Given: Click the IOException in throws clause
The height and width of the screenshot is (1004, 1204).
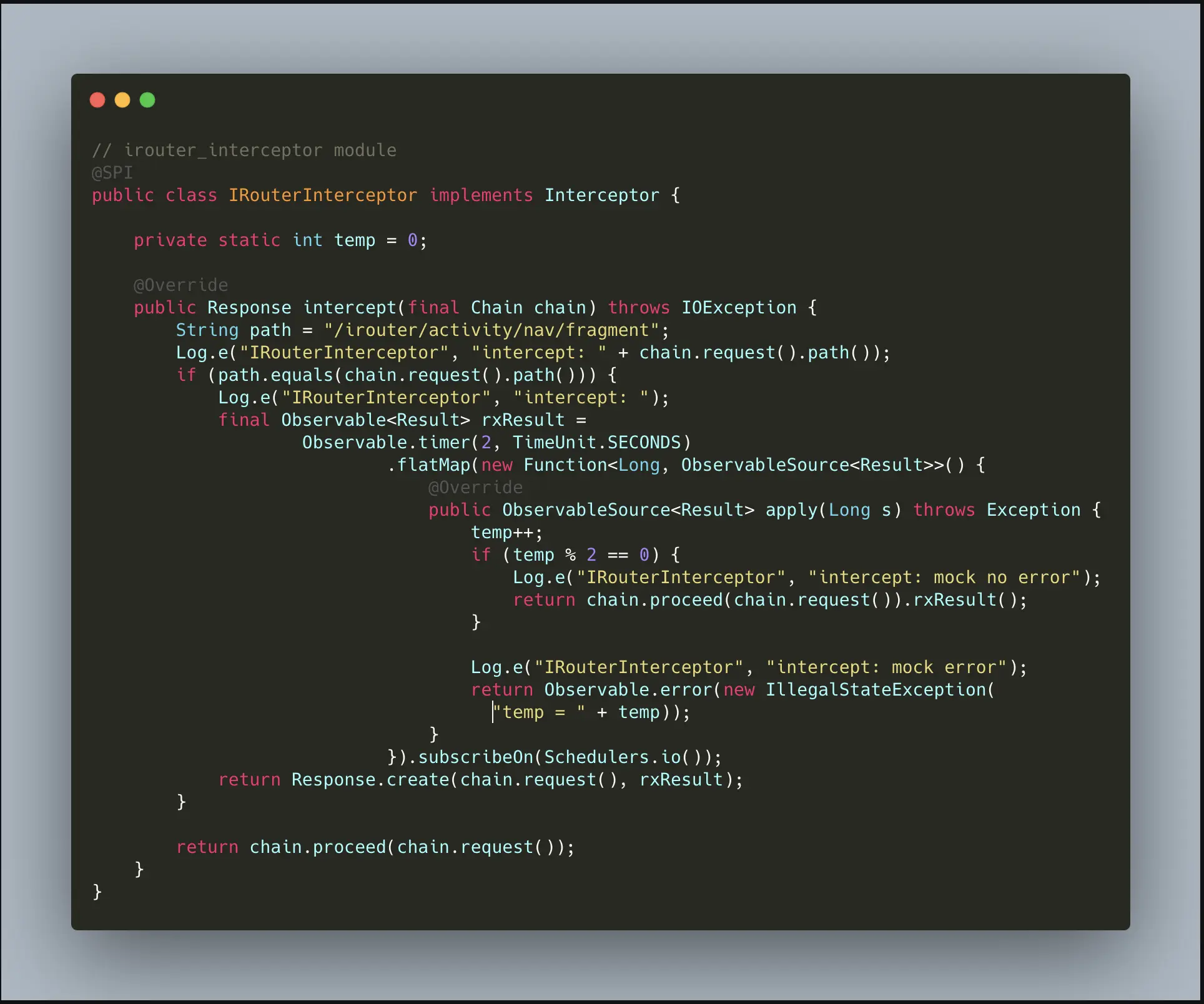Looking at the screenshot, I should pyautogui.click(x=739, y=308).
